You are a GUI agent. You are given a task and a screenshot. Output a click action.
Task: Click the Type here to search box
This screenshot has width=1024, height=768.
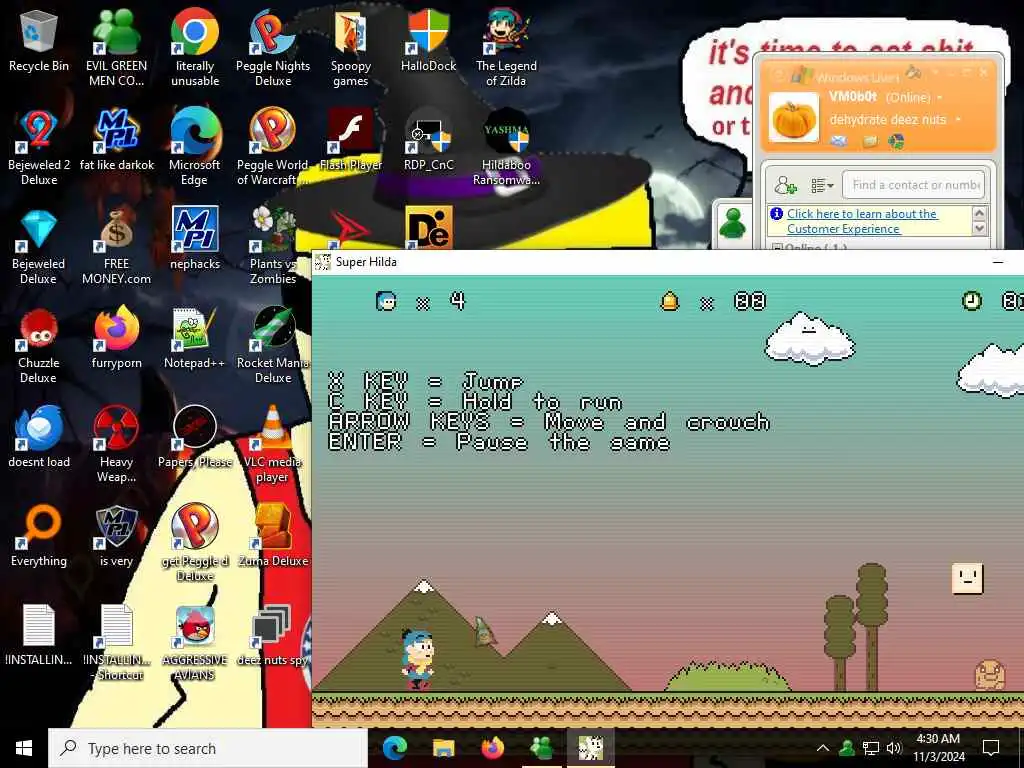pos(208,748)
